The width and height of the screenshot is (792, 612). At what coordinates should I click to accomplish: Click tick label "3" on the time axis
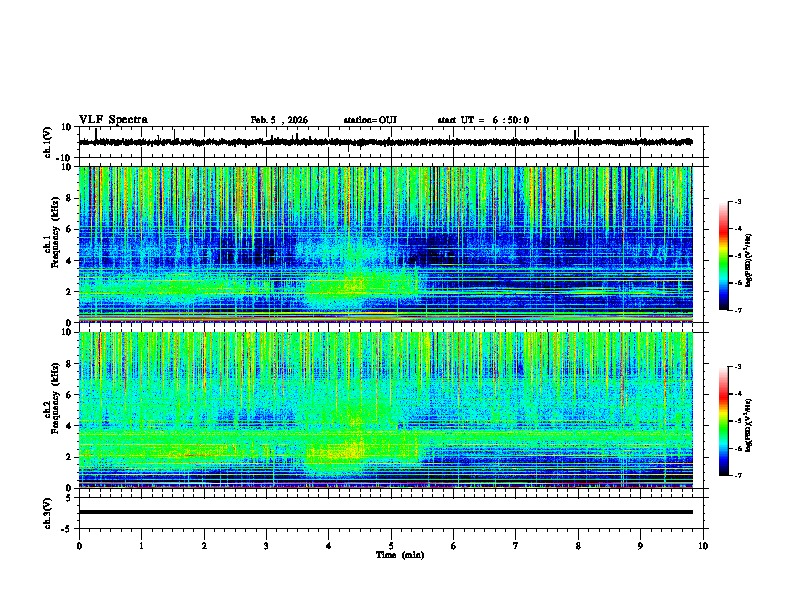[266, 546]
